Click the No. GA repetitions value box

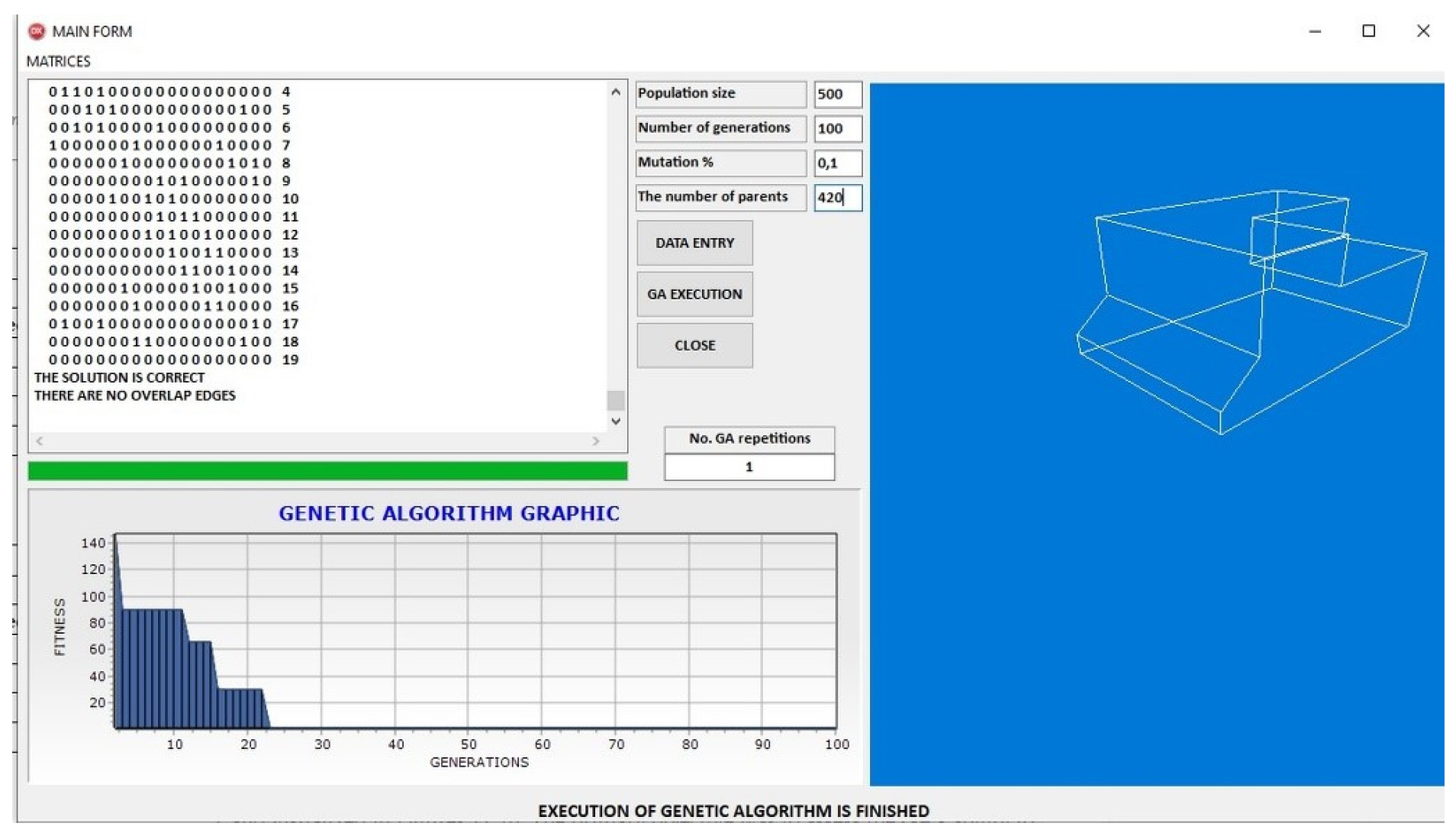coord(749,466)
